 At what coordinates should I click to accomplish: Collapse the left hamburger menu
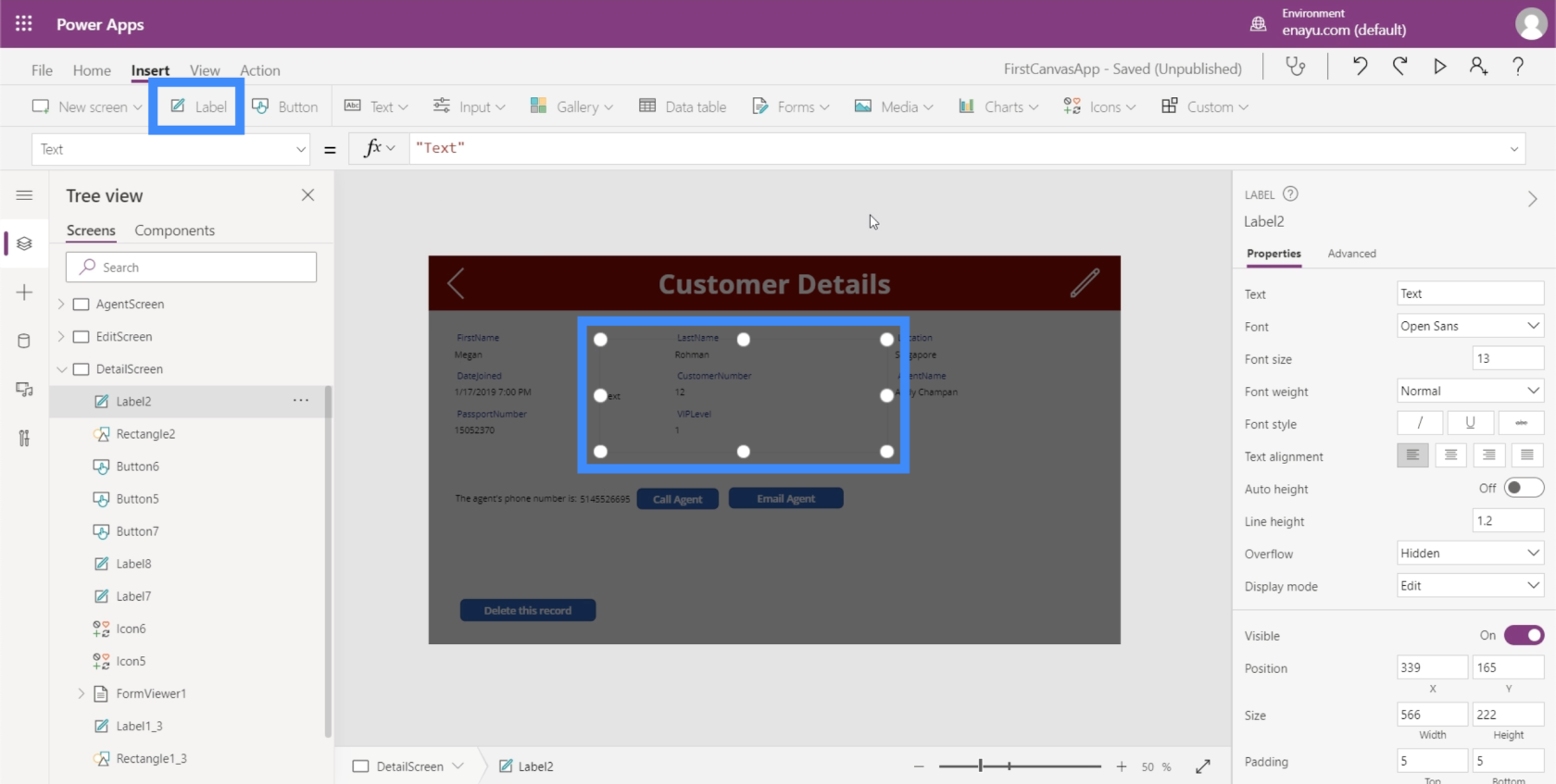[x=24, y=195]
